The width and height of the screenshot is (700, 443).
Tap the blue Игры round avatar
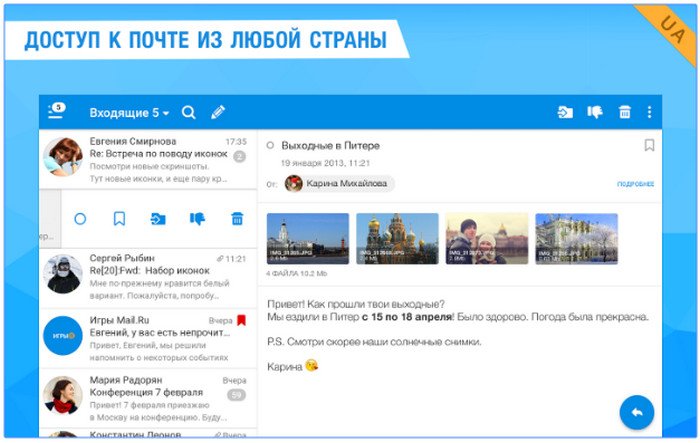tap(63, 335)
